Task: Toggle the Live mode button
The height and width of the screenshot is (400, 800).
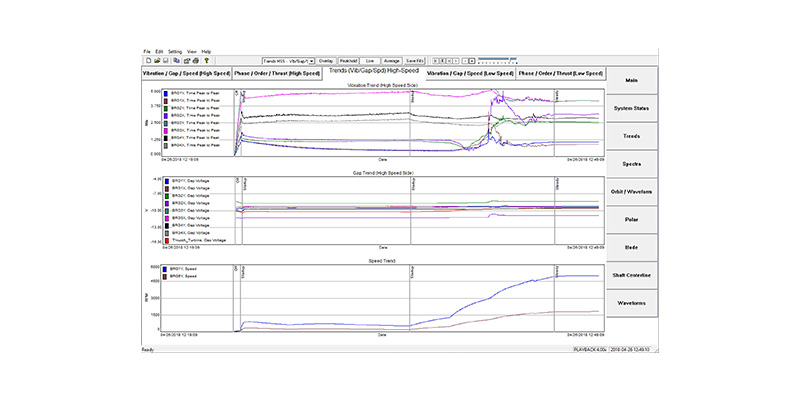Action: tap(369, 60)
